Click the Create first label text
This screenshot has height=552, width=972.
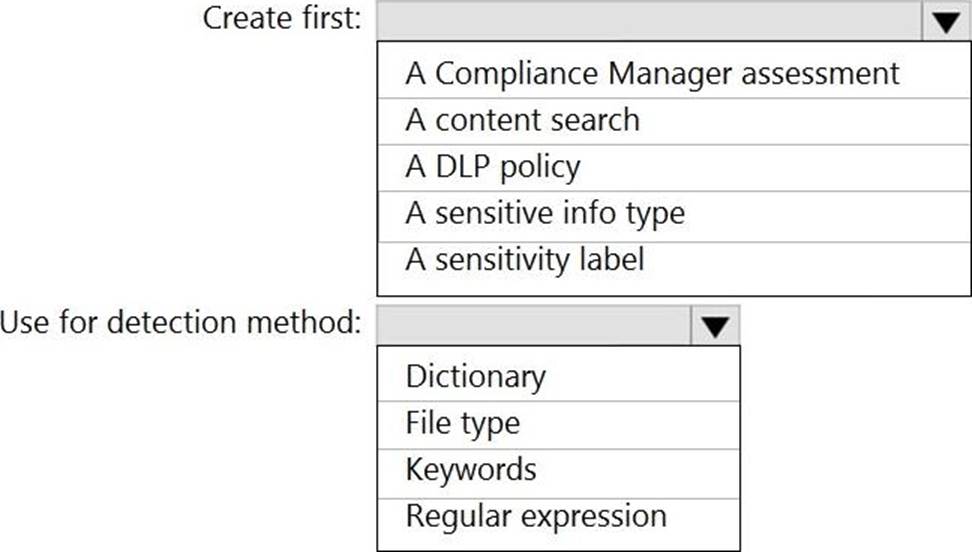pyautogui.click(x=283, y=19)
